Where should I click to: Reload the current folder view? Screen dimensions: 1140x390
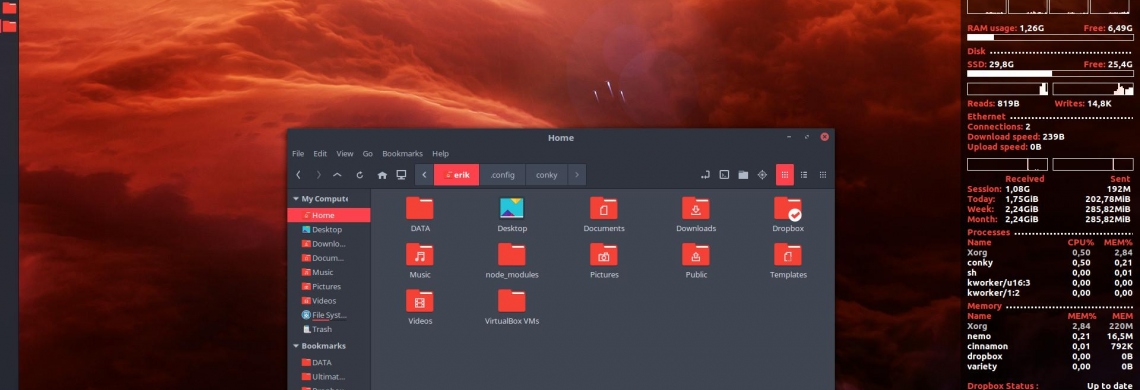[x=359, y=175]
